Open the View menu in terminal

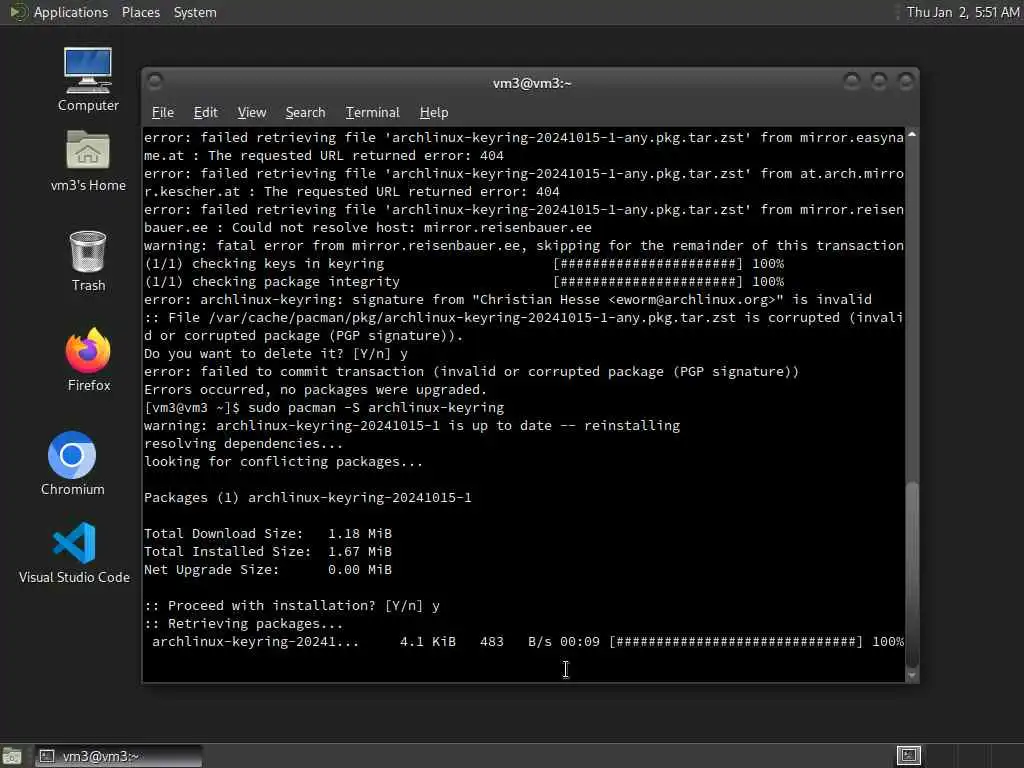point(251,112)
